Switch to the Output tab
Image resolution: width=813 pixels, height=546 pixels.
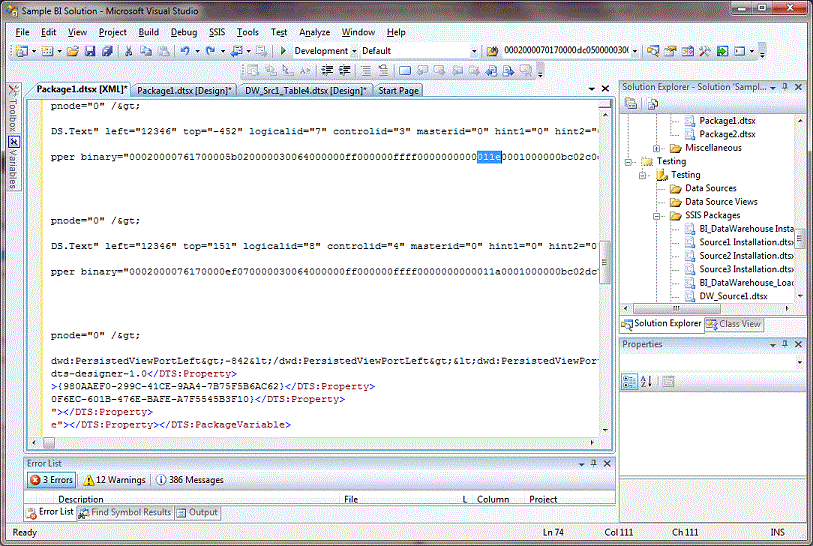point(197,512)
